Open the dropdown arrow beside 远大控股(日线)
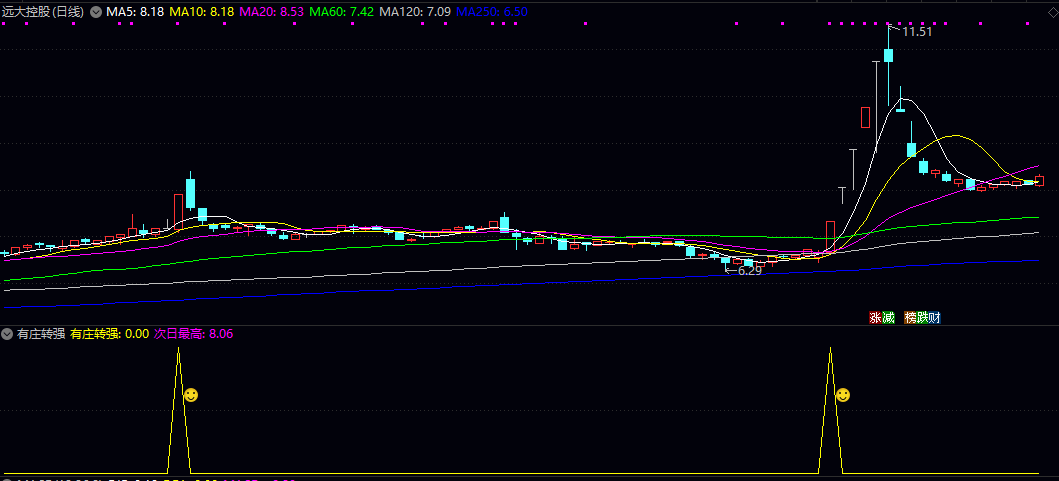Screen dimensions: 1059x481 tap(95, 11)
